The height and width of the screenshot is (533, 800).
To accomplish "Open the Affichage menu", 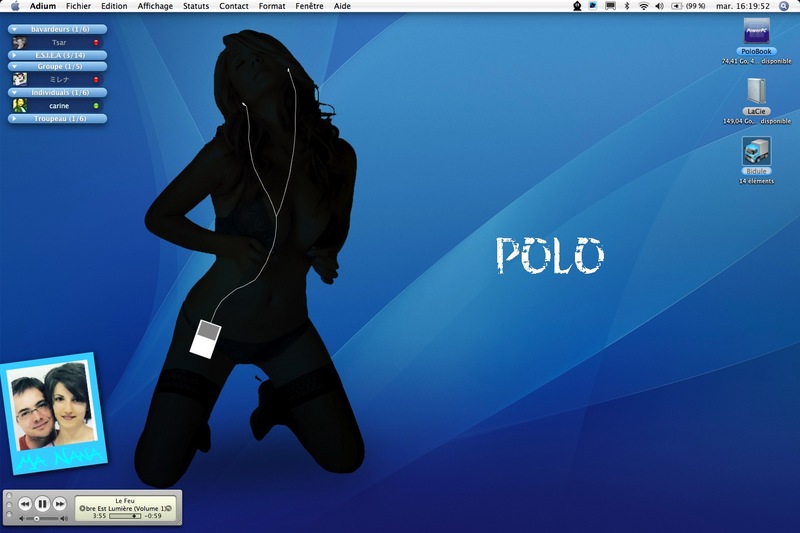I will [155, 6].
